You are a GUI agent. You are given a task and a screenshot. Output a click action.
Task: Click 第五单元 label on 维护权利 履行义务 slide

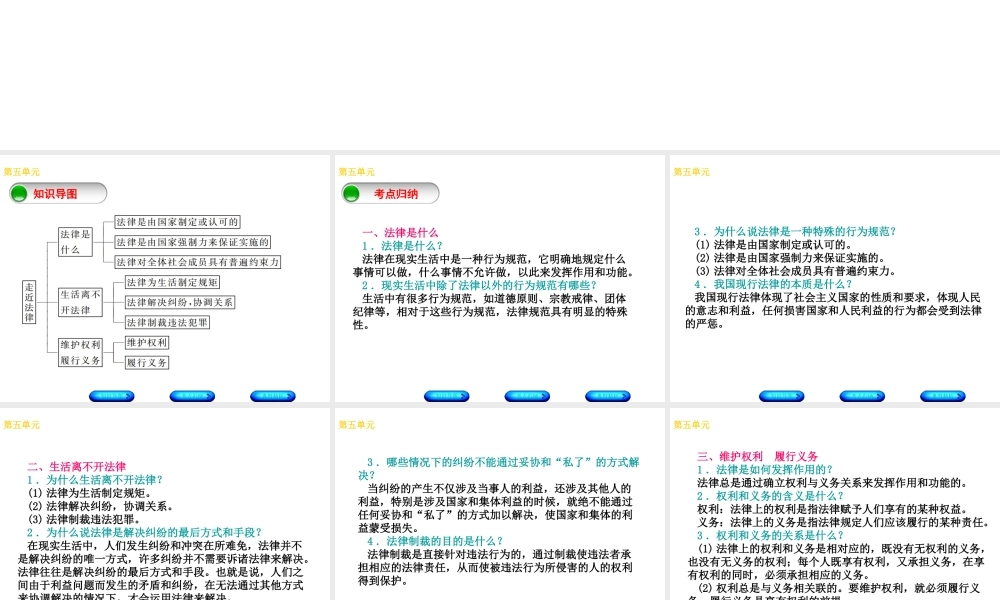click(x=691, y=425)
